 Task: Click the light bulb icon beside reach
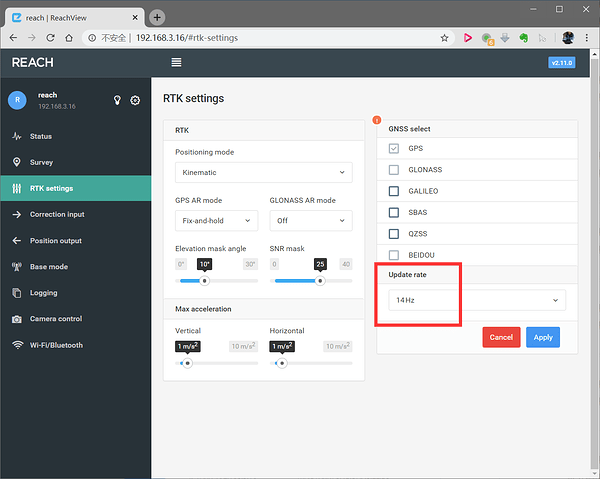point(117,100)
